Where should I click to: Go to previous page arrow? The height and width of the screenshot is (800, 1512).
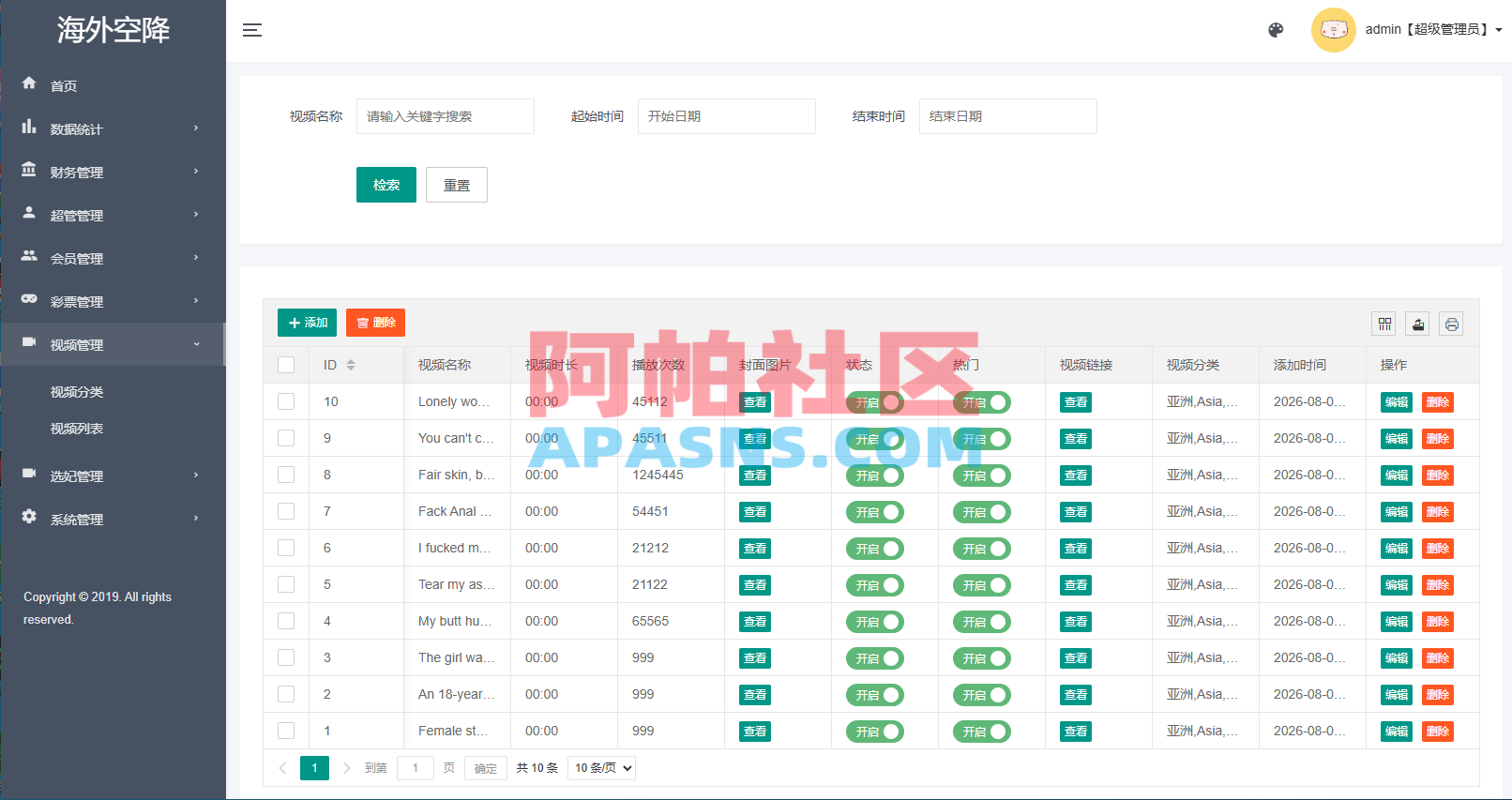pos(282,768)
